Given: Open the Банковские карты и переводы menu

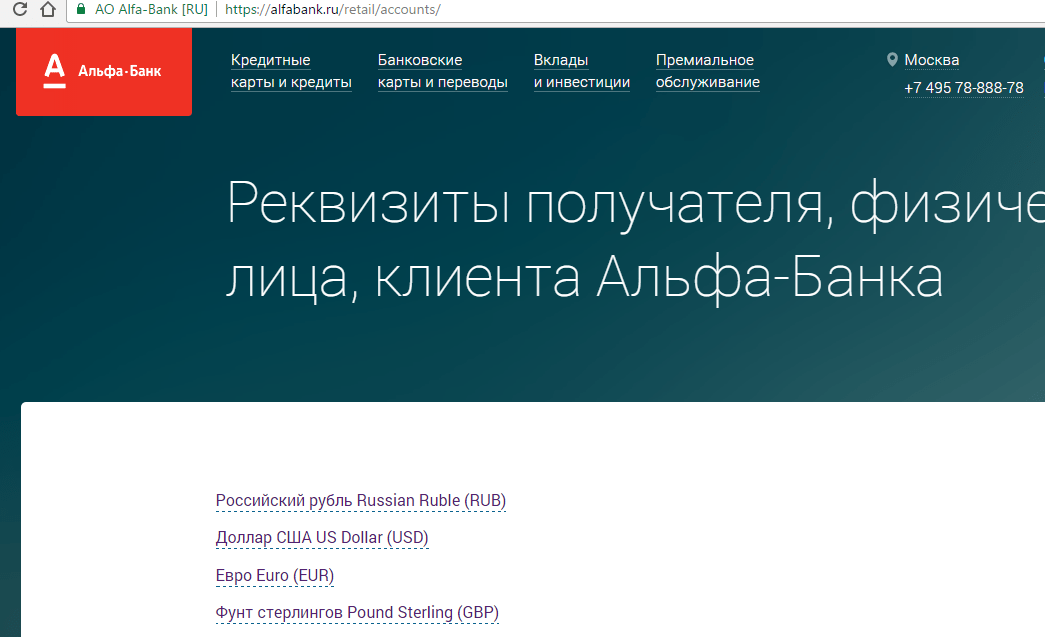Looking at the screenshot, I should tap(443, 71).
